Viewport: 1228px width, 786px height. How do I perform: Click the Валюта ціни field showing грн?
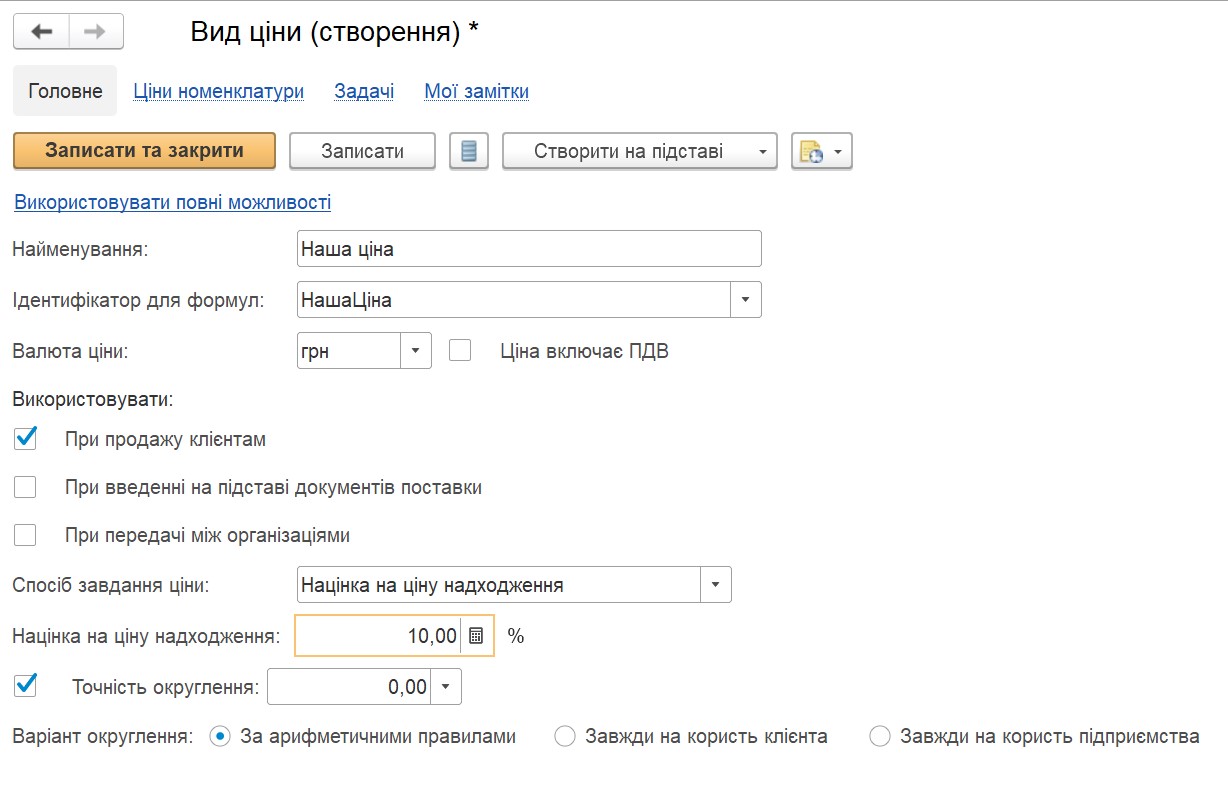pyautogui.click(x=349, y=351)
